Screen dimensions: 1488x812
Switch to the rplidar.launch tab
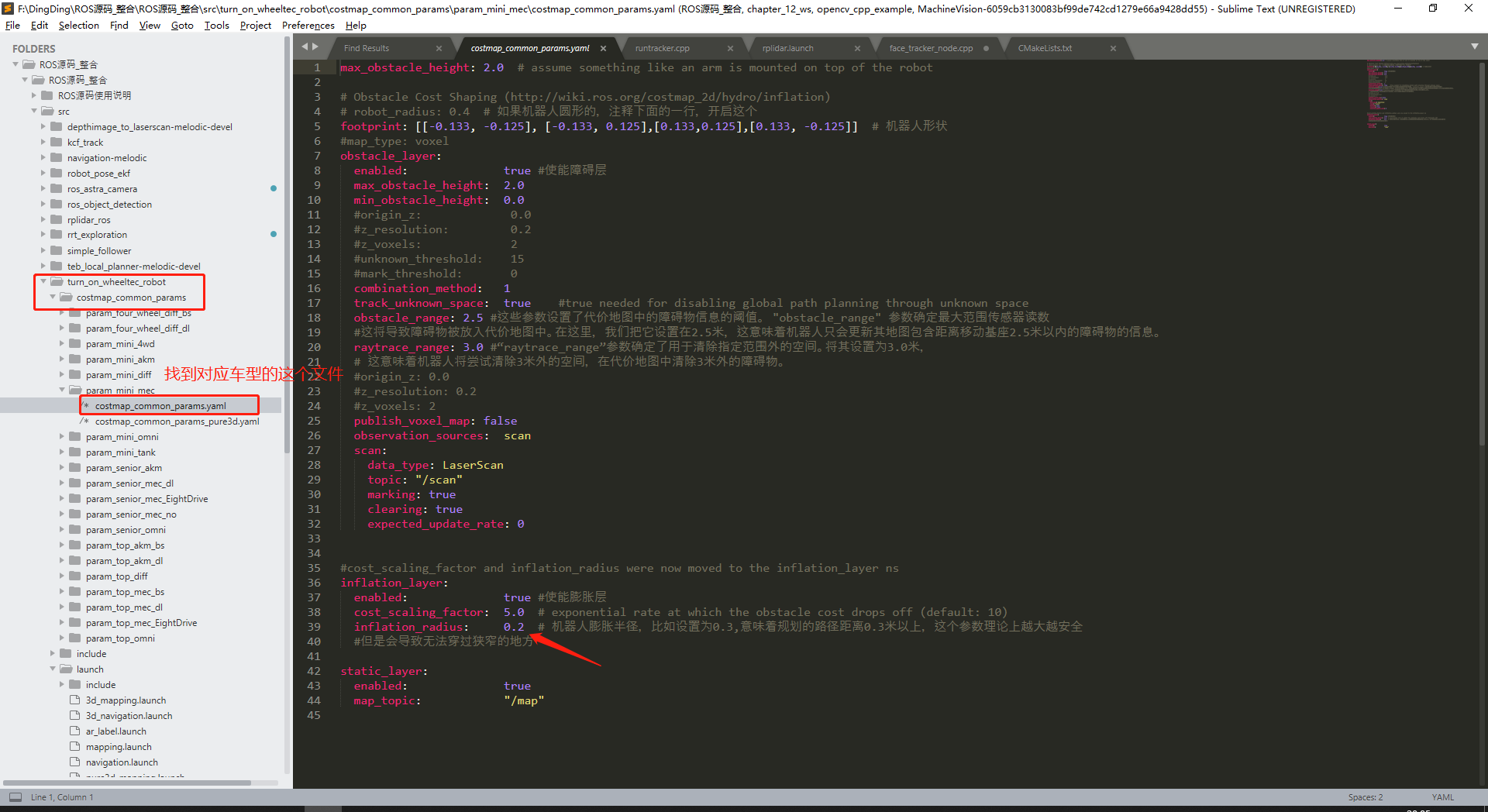[788, 48]
